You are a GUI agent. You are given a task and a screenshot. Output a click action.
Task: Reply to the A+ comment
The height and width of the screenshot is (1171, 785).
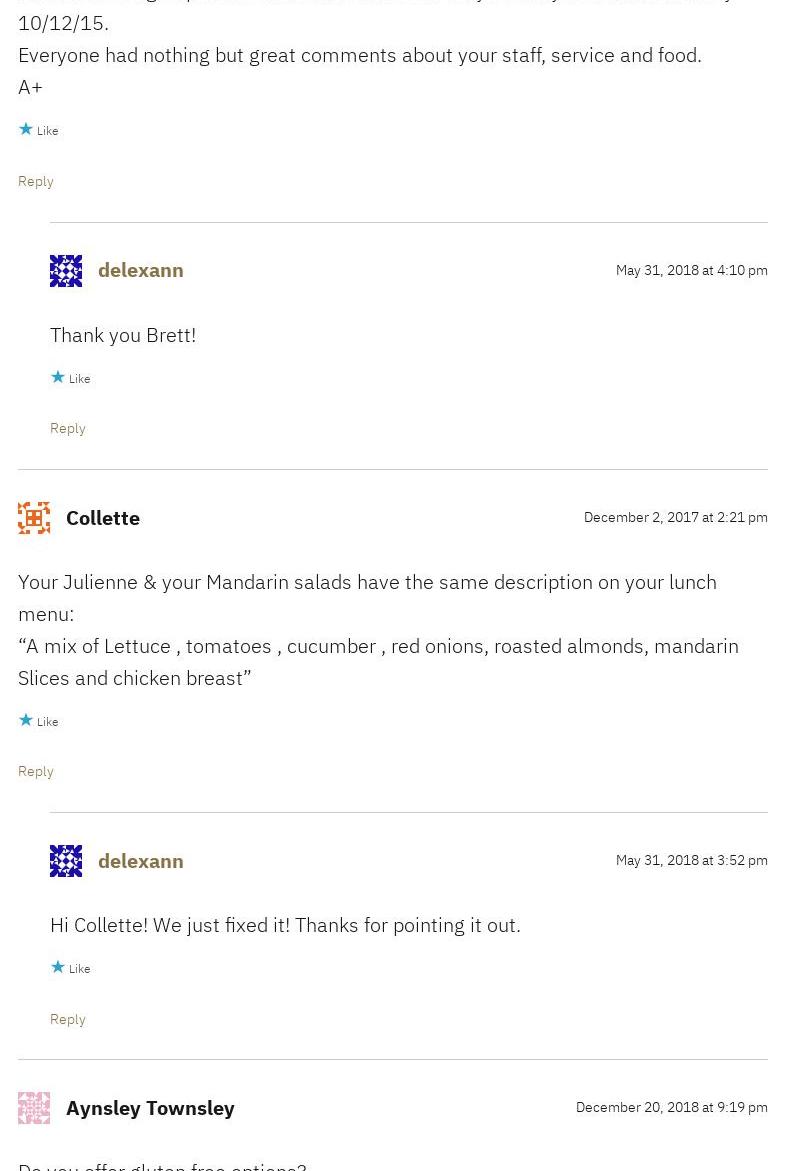[x=36, y=181]
